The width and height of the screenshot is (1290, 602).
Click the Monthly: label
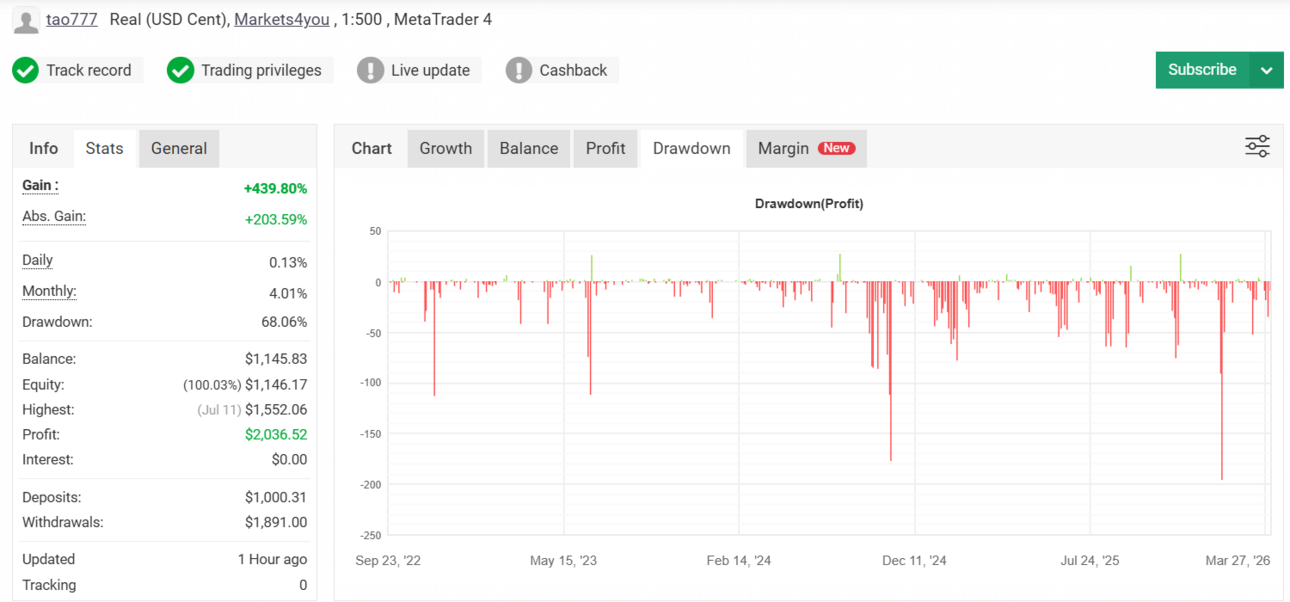[49, 291]
